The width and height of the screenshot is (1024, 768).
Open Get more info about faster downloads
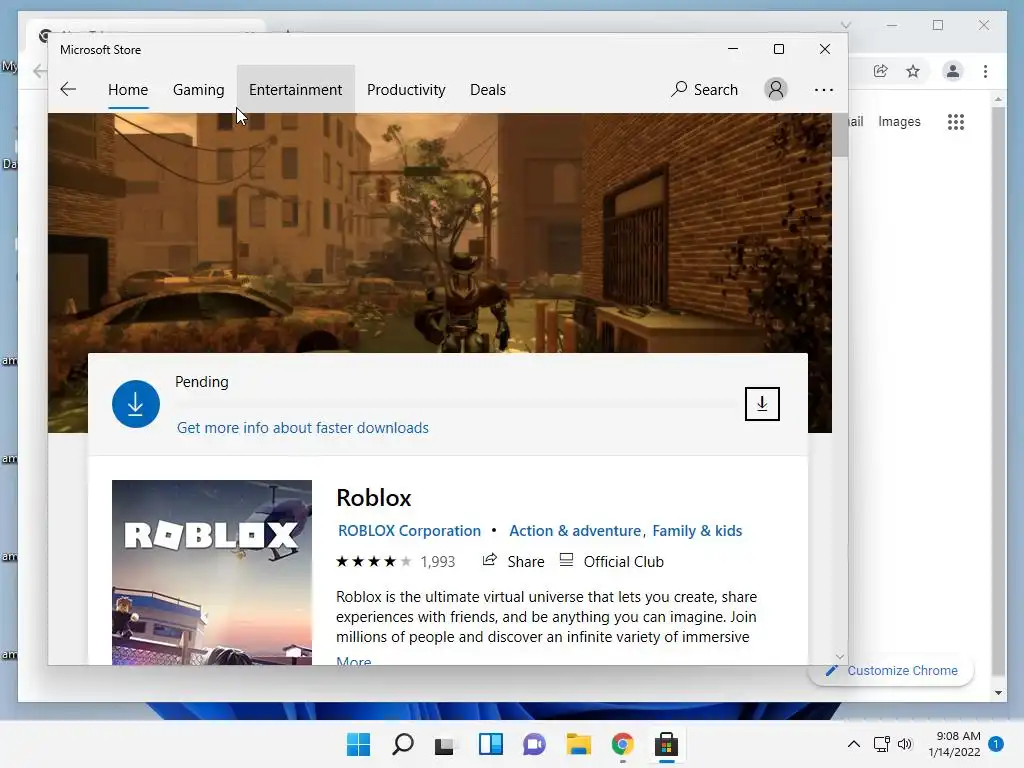tap(303, 428)
